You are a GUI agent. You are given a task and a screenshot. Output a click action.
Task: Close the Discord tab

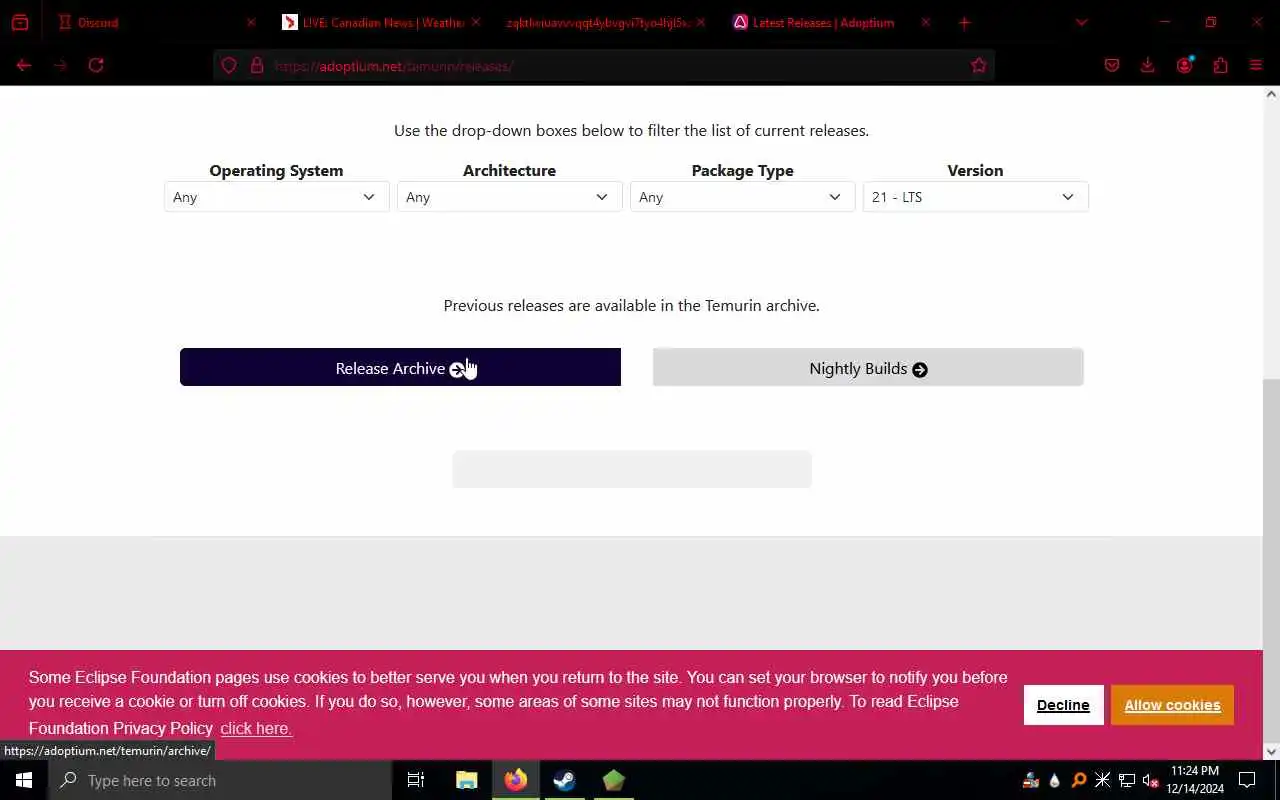[x=251, y=22]
